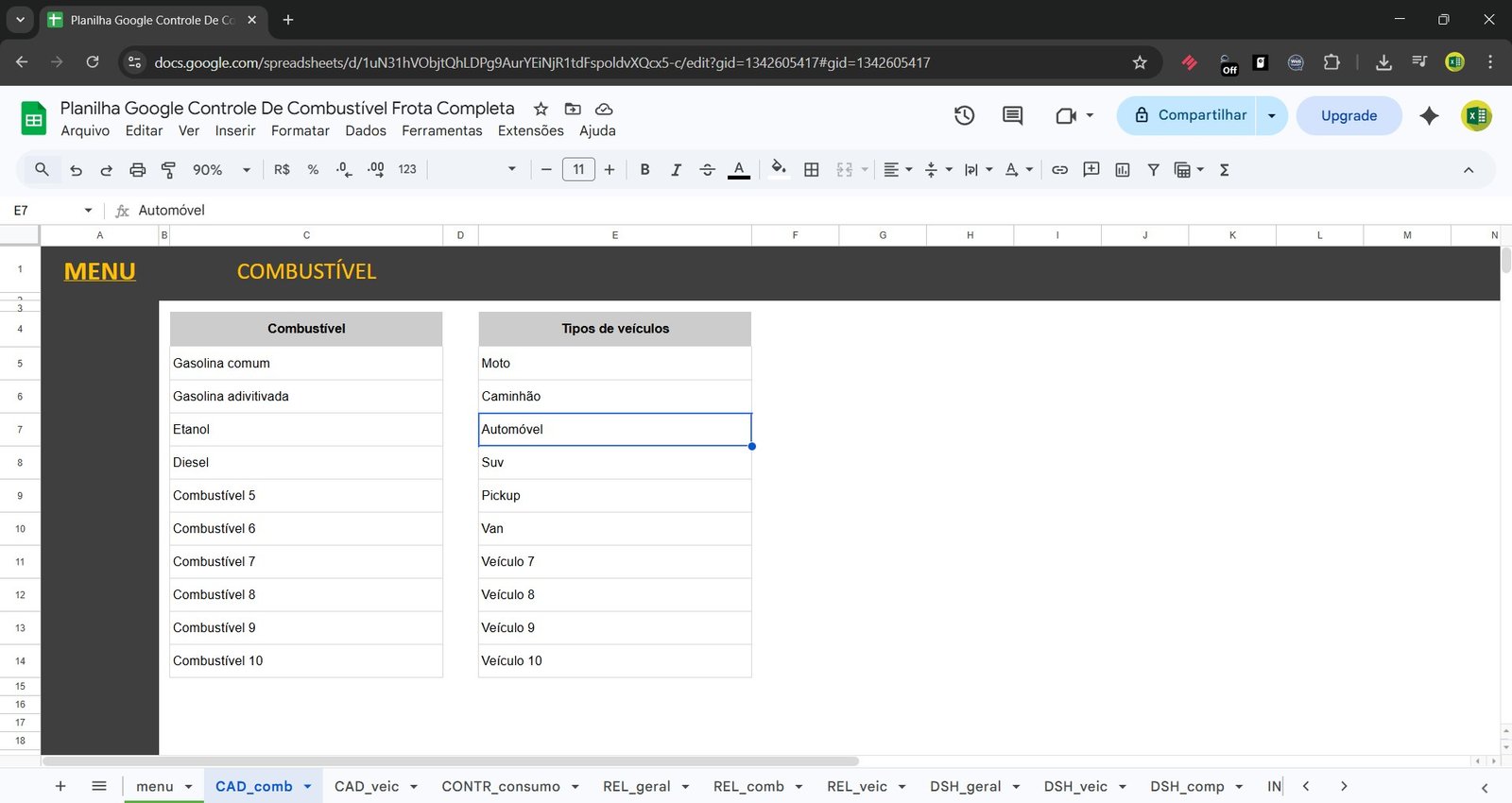This screenshot has width=1512, height=803.
Task: Open vertical align dropdown
Action: pyautogui.click(x=938, y=170)
